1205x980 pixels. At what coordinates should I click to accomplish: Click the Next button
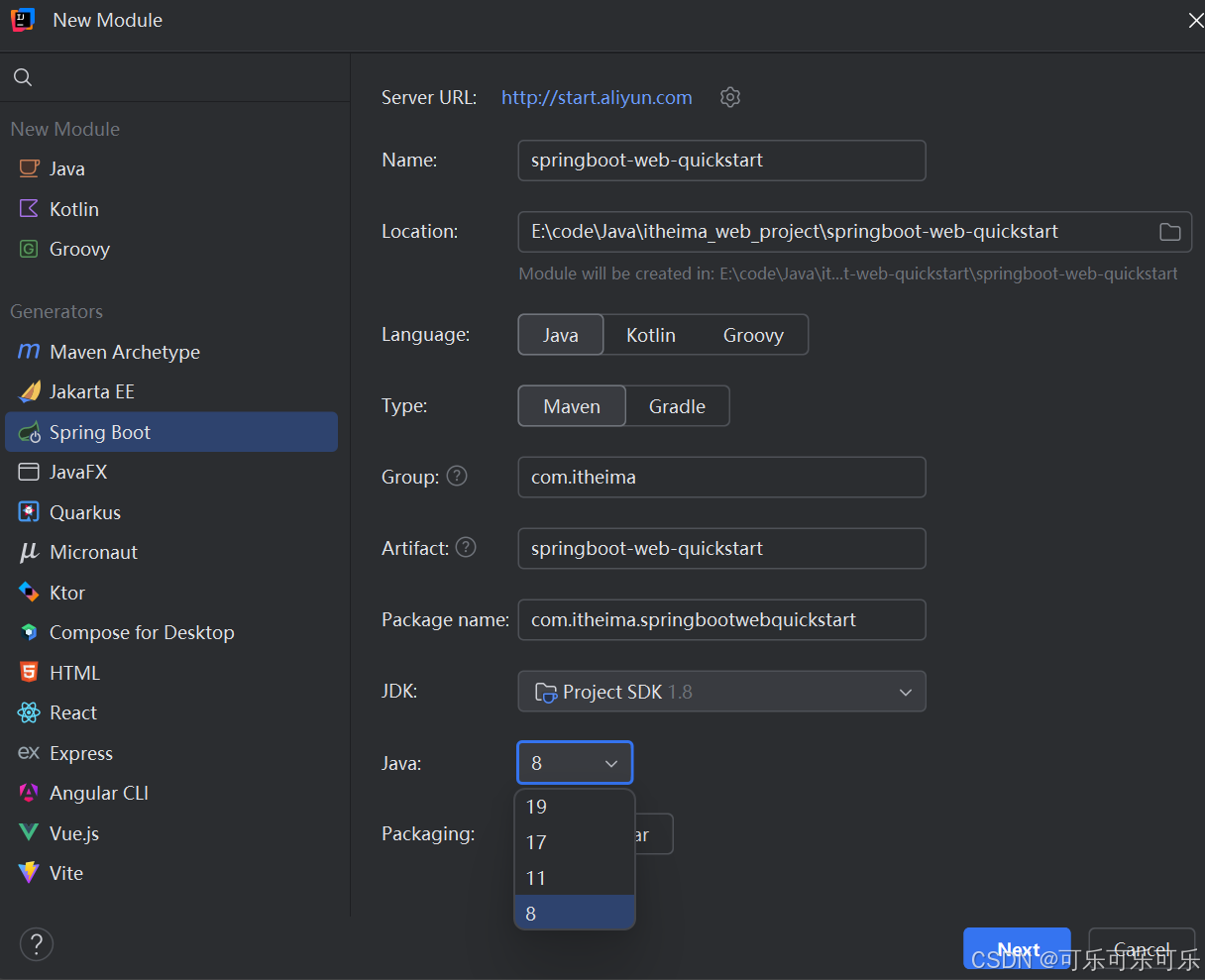click(1017, 948)
